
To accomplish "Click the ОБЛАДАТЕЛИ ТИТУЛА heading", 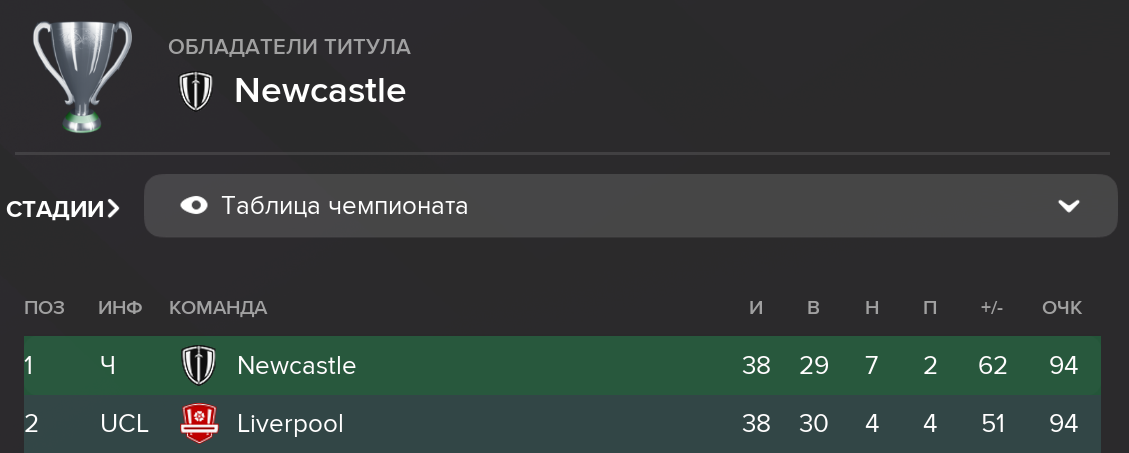I will click(x=289, y=48).
